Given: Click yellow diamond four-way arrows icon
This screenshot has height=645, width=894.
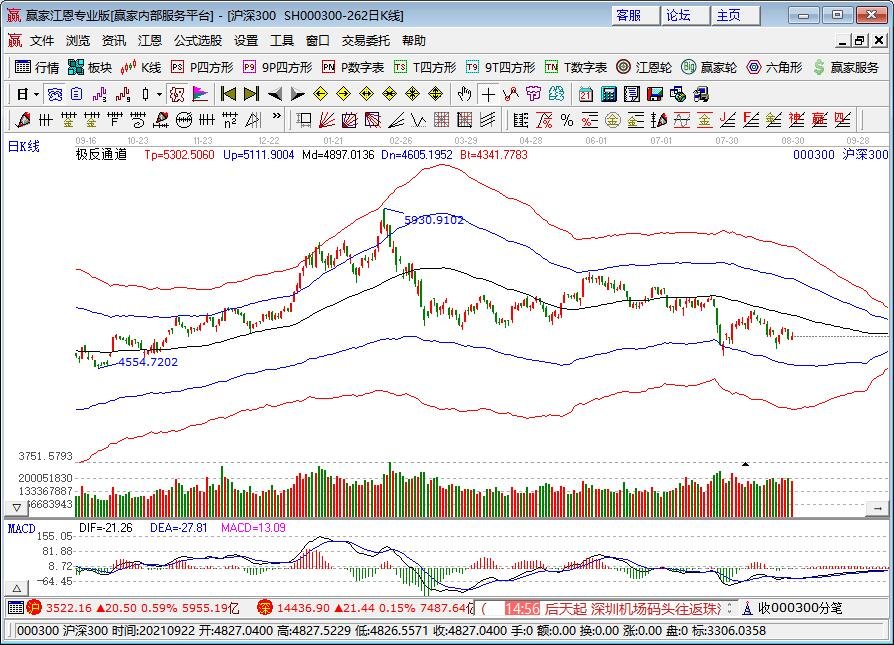Looking at the screenshot, I should coord(436,94).
